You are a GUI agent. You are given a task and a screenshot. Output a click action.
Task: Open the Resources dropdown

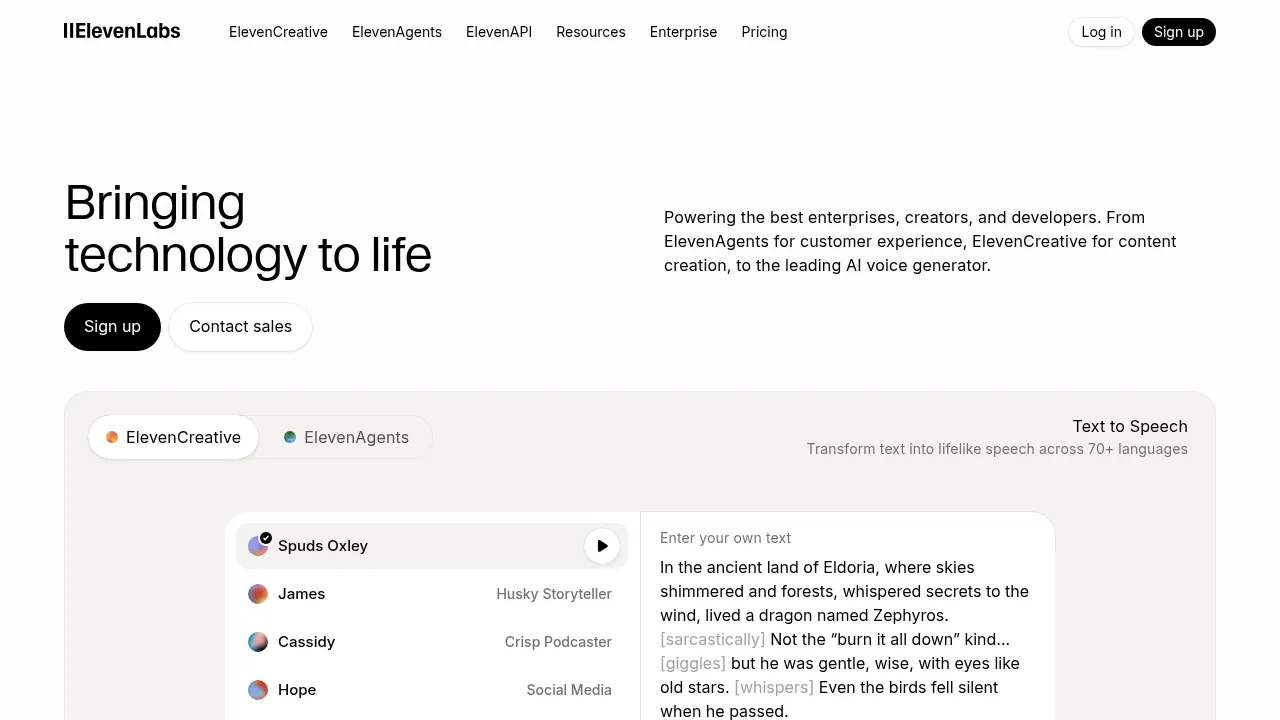coord(590,32)
